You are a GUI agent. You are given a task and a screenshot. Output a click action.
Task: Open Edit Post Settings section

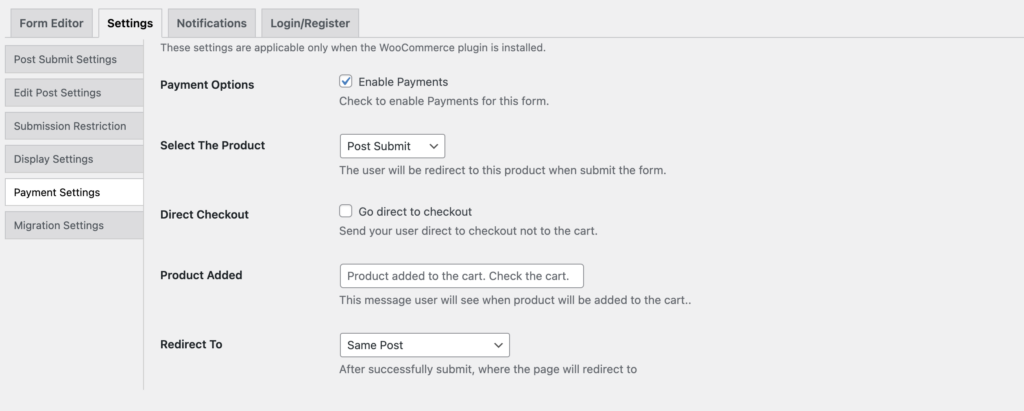click(58, 93)
